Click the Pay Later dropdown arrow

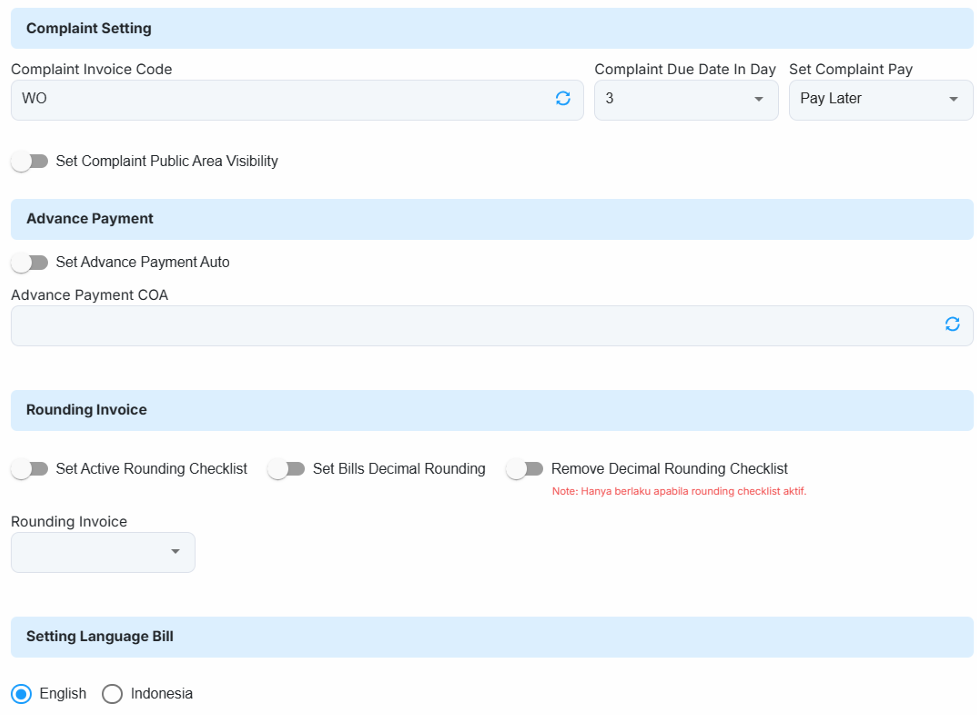pos(953,99)
